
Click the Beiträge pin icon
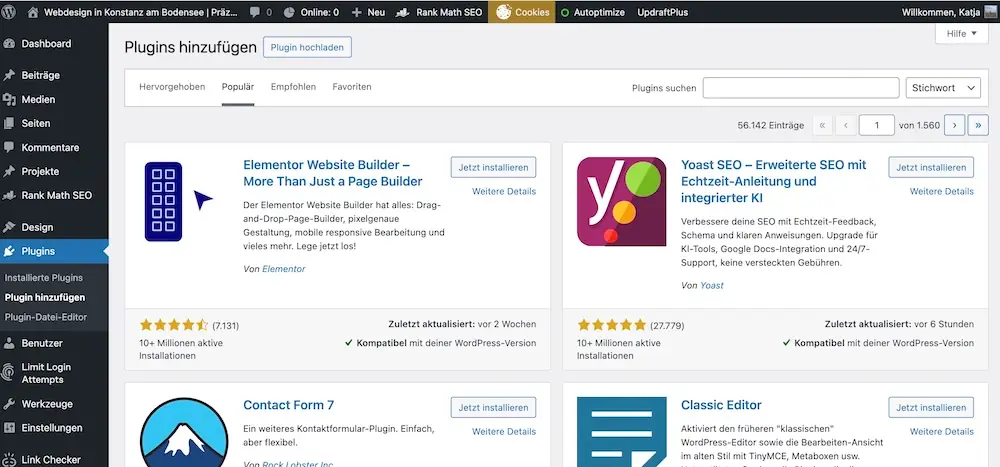tap(9, 75)
